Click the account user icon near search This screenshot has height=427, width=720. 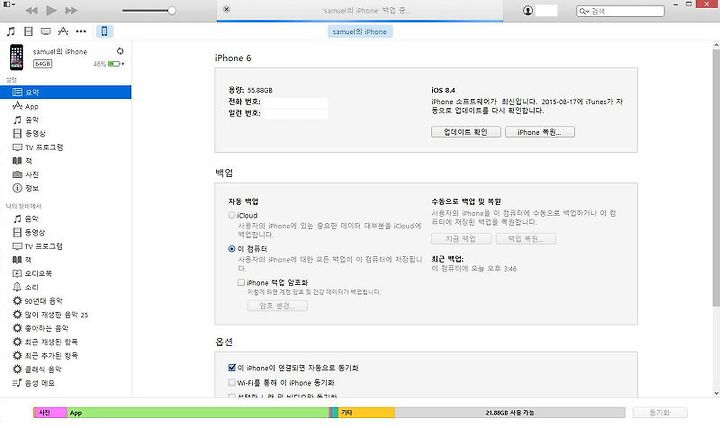tap(528, 10)
